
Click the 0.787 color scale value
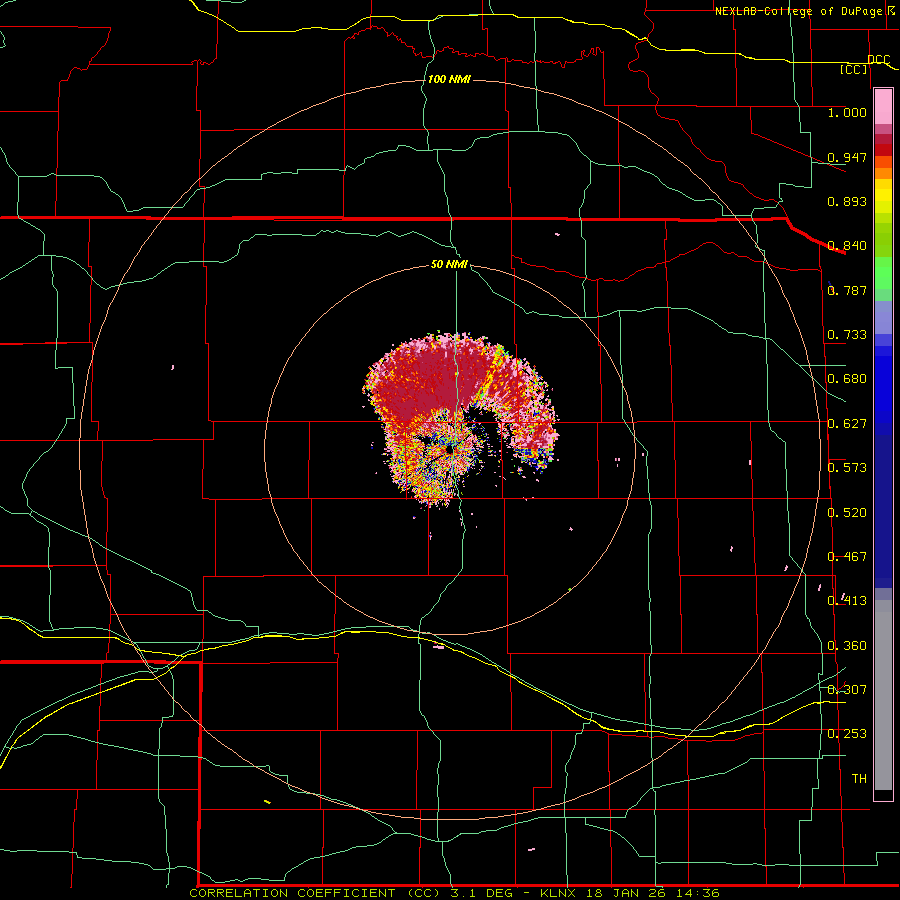click(847, 290)
